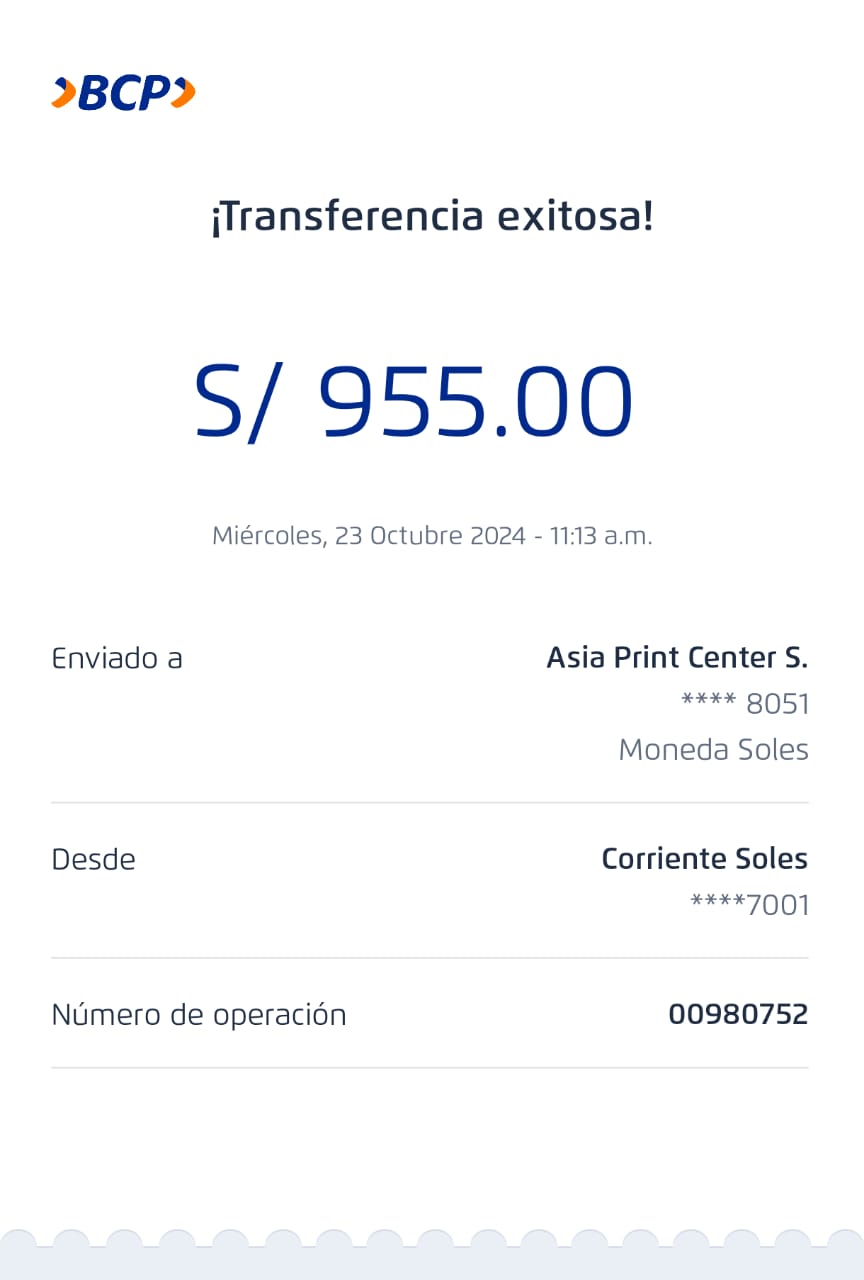Select the Corriente Soles source account

(704, 859)
